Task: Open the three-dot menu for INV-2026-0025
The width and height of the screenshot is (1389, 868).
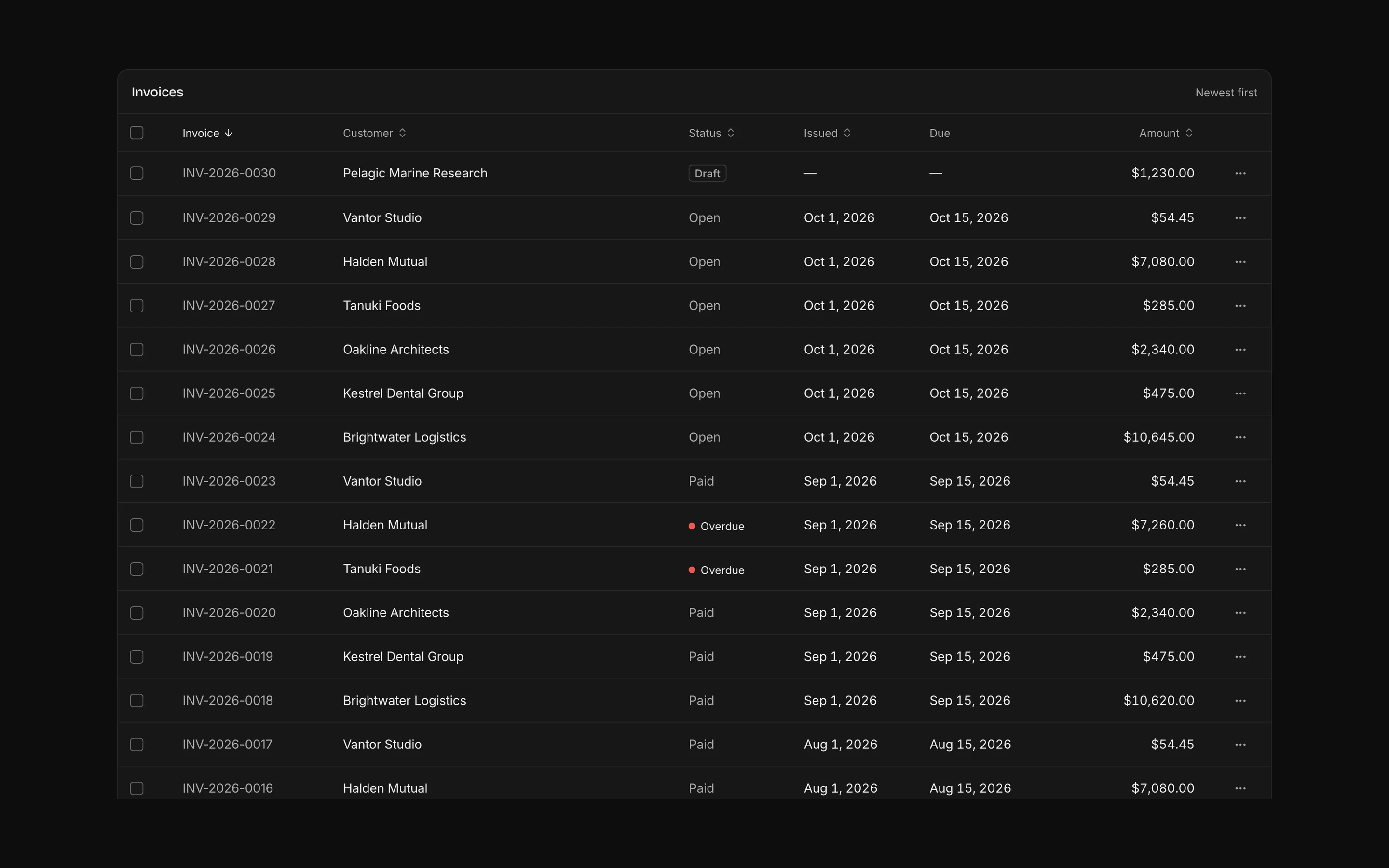Action: pos(1240,394)
